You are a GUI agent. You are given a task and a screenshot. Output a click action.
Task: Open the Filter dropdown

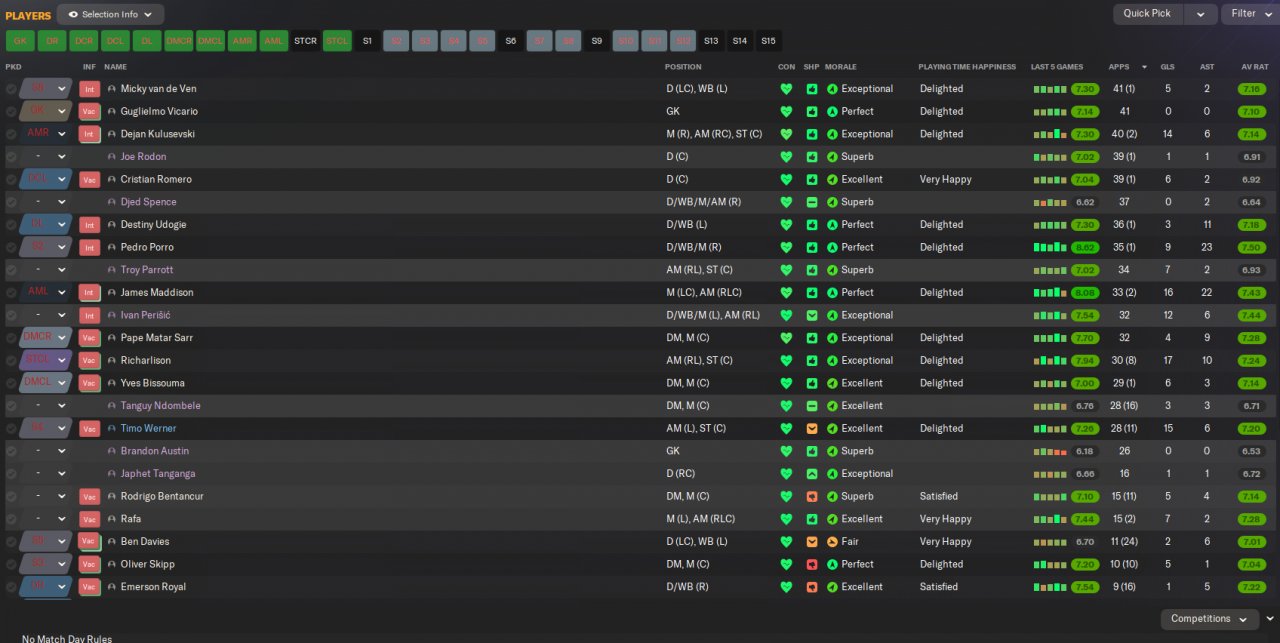[x=1250, y=14]
